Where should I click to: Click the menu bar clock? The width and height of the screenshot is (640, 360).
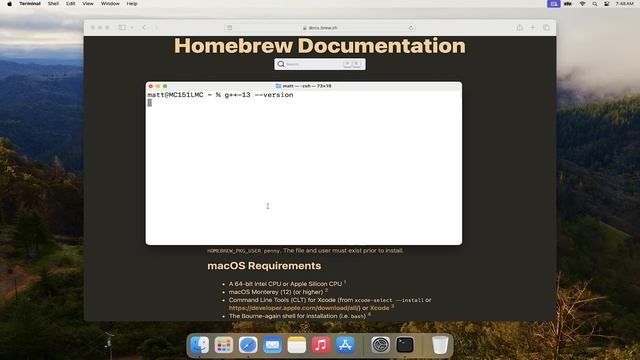click(x=624, y=4)
